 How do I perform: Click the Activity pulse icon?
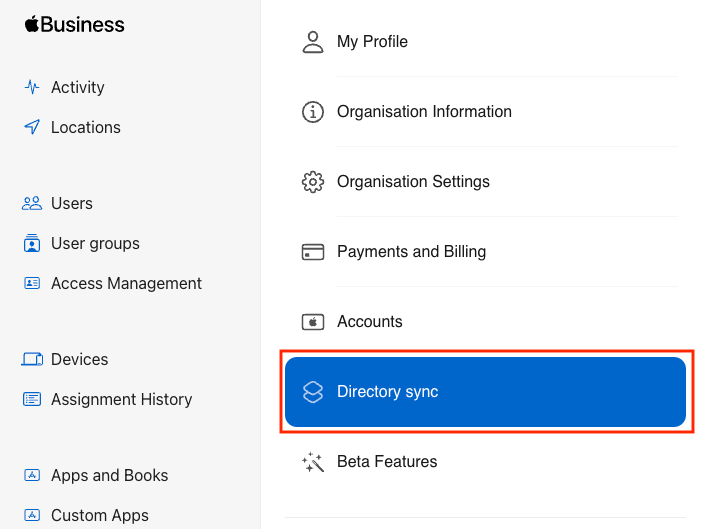click(32, 87)
